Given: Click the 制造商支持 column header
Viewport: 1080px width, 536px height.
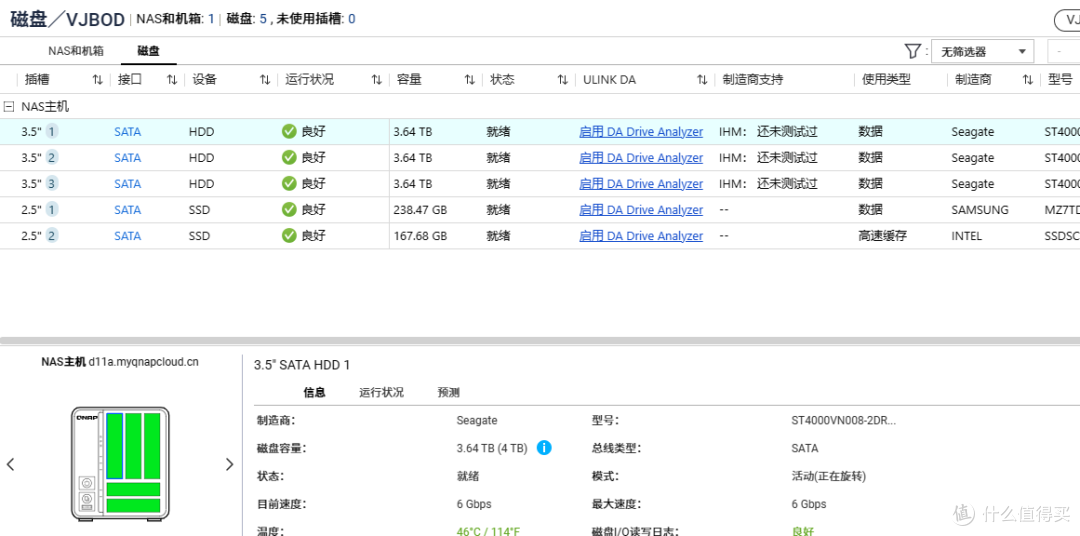Looking at the screenshot, I should click(x=752, y=80).
